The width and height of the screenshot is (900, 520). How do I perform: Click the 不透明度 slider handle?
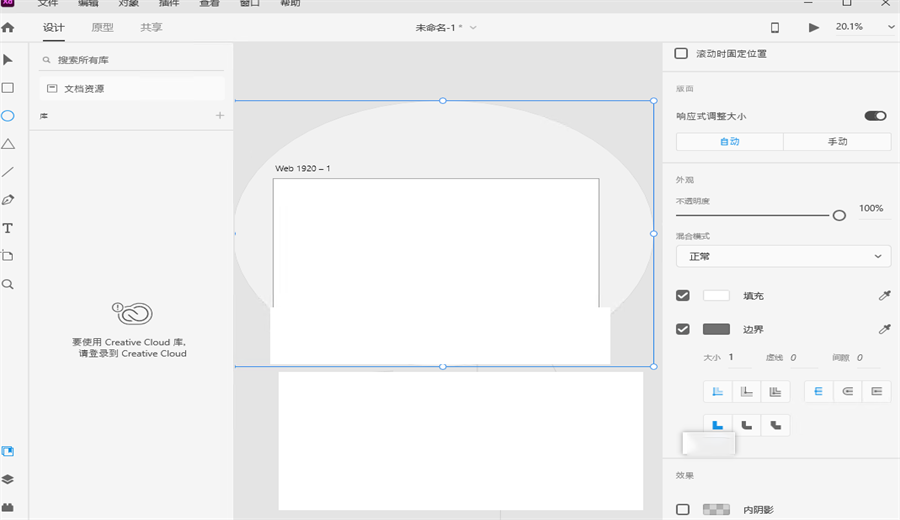tap(839, 215)
